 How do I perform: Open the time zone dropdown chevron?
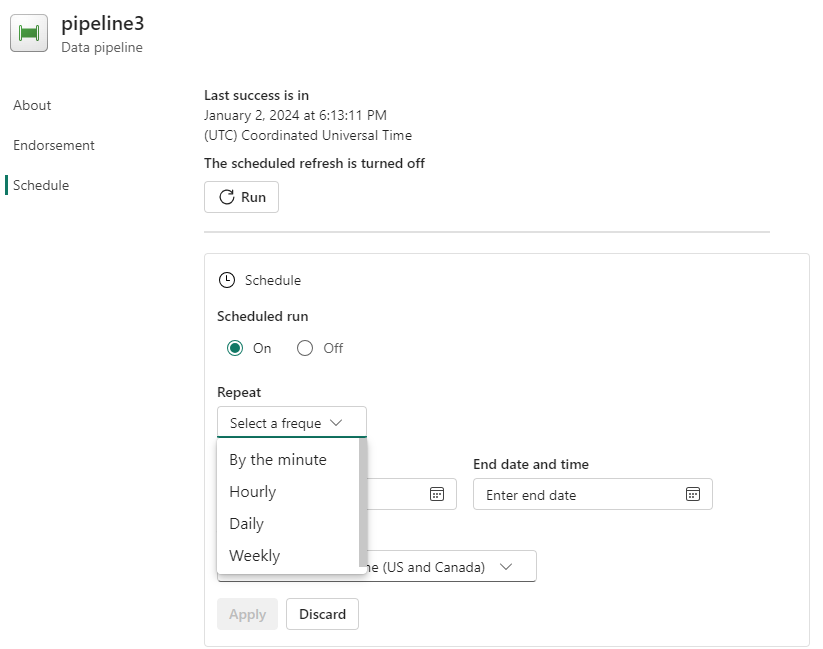click(506, 567)
